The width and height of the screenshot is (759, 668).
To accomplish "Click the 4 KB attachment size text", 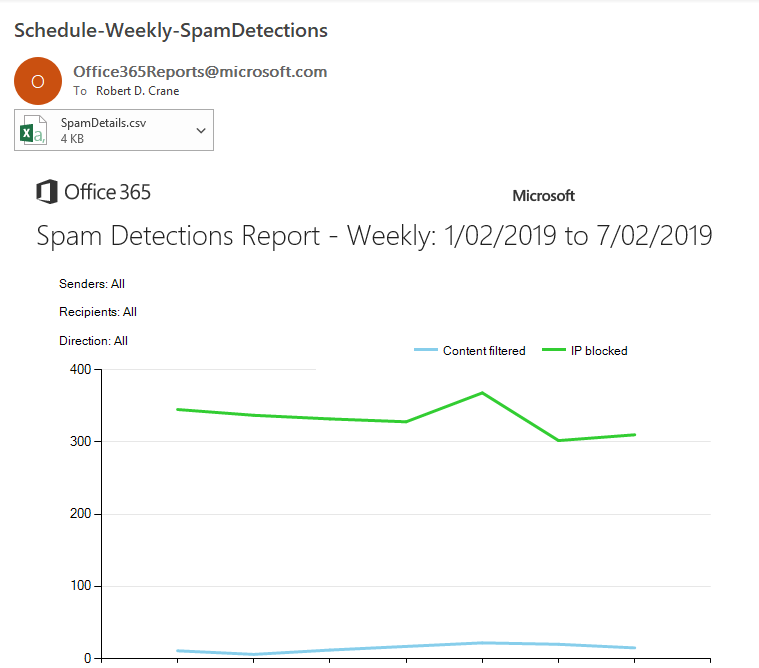I will [72, 139].
